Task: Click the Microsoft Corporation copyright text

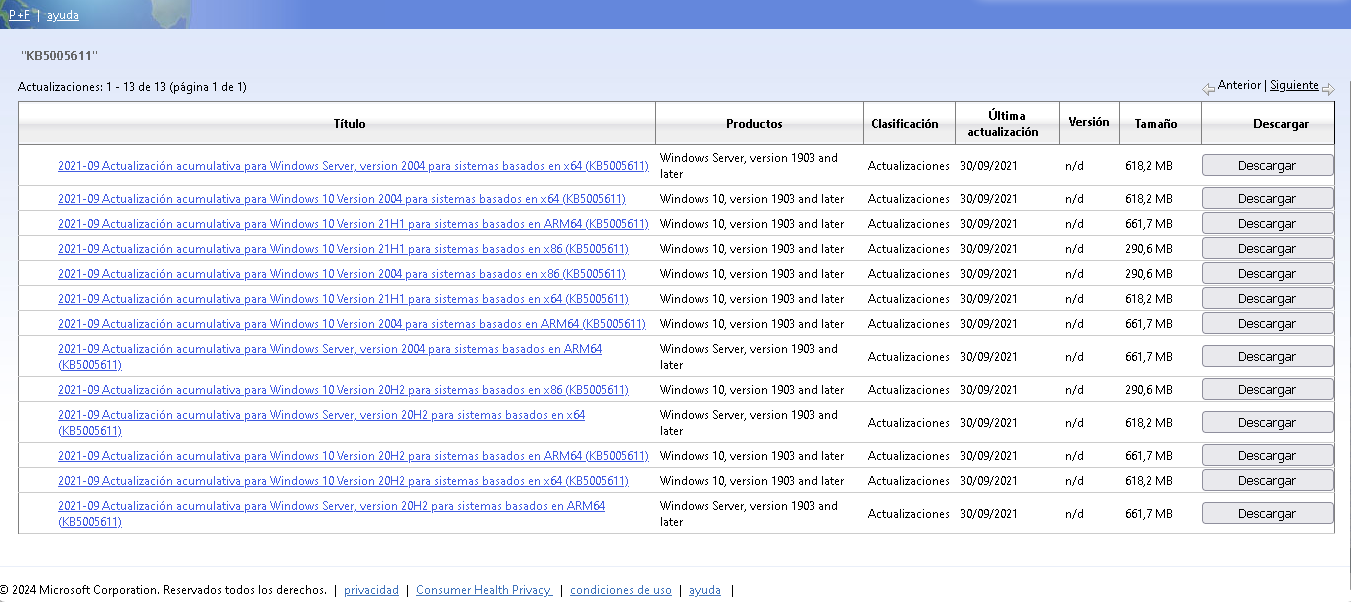Action: click(163, 590)
